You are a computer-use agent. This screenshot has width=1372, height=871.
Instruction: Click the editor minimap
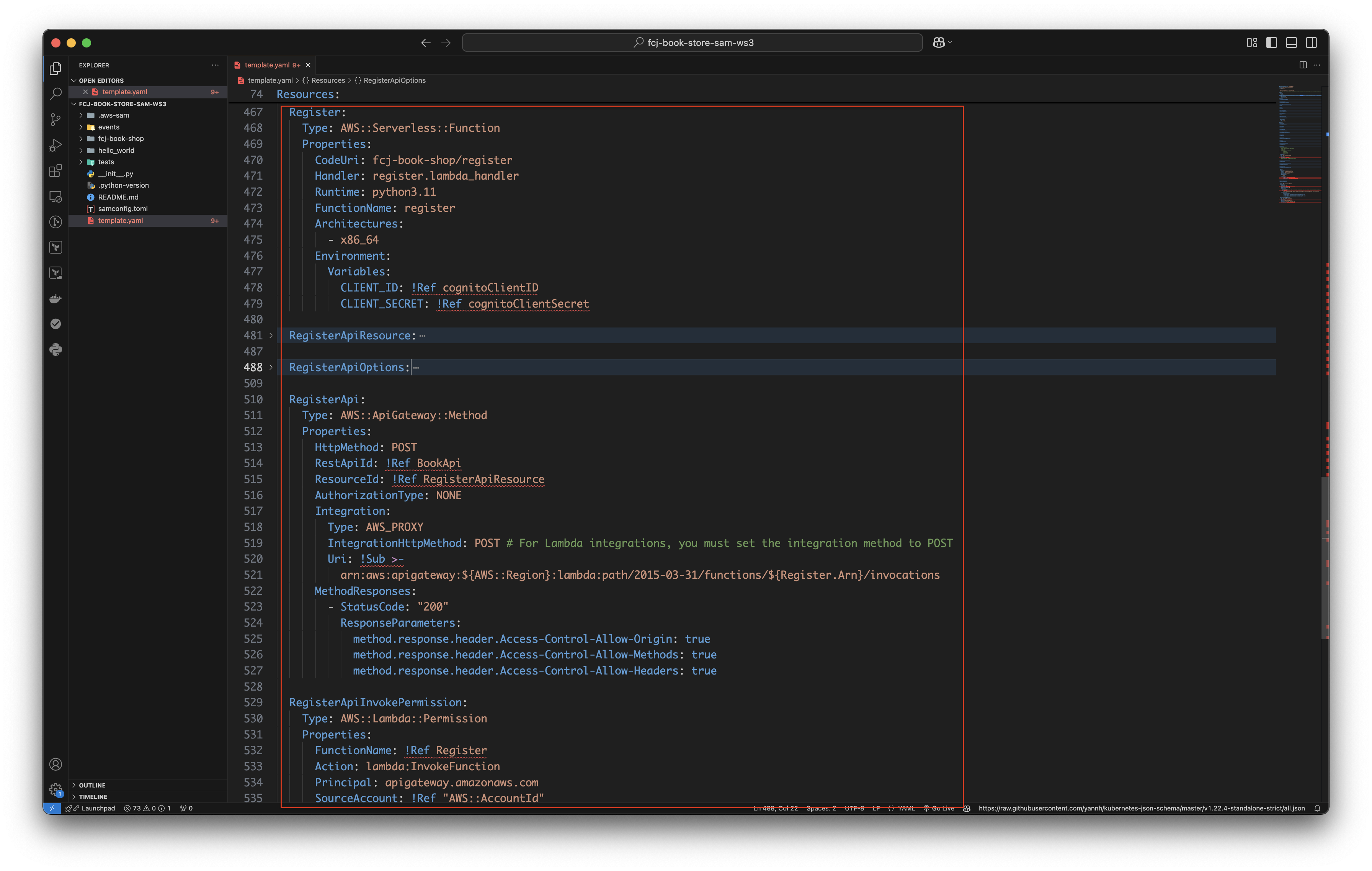coord(1300,144)
